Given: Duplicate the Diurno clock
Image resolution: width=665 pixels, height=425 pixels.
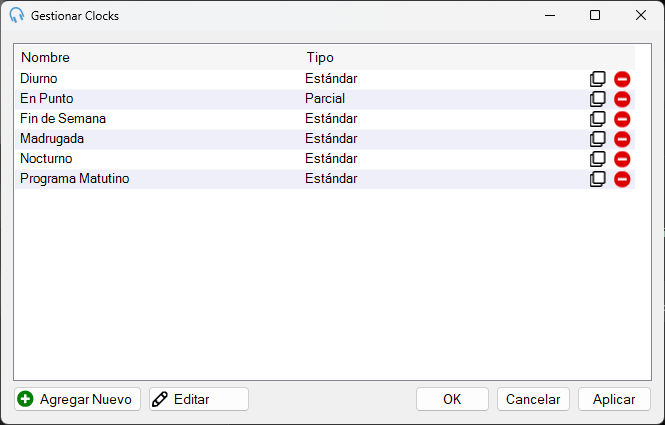Looking at the screenshot, I should coord(598,79).
